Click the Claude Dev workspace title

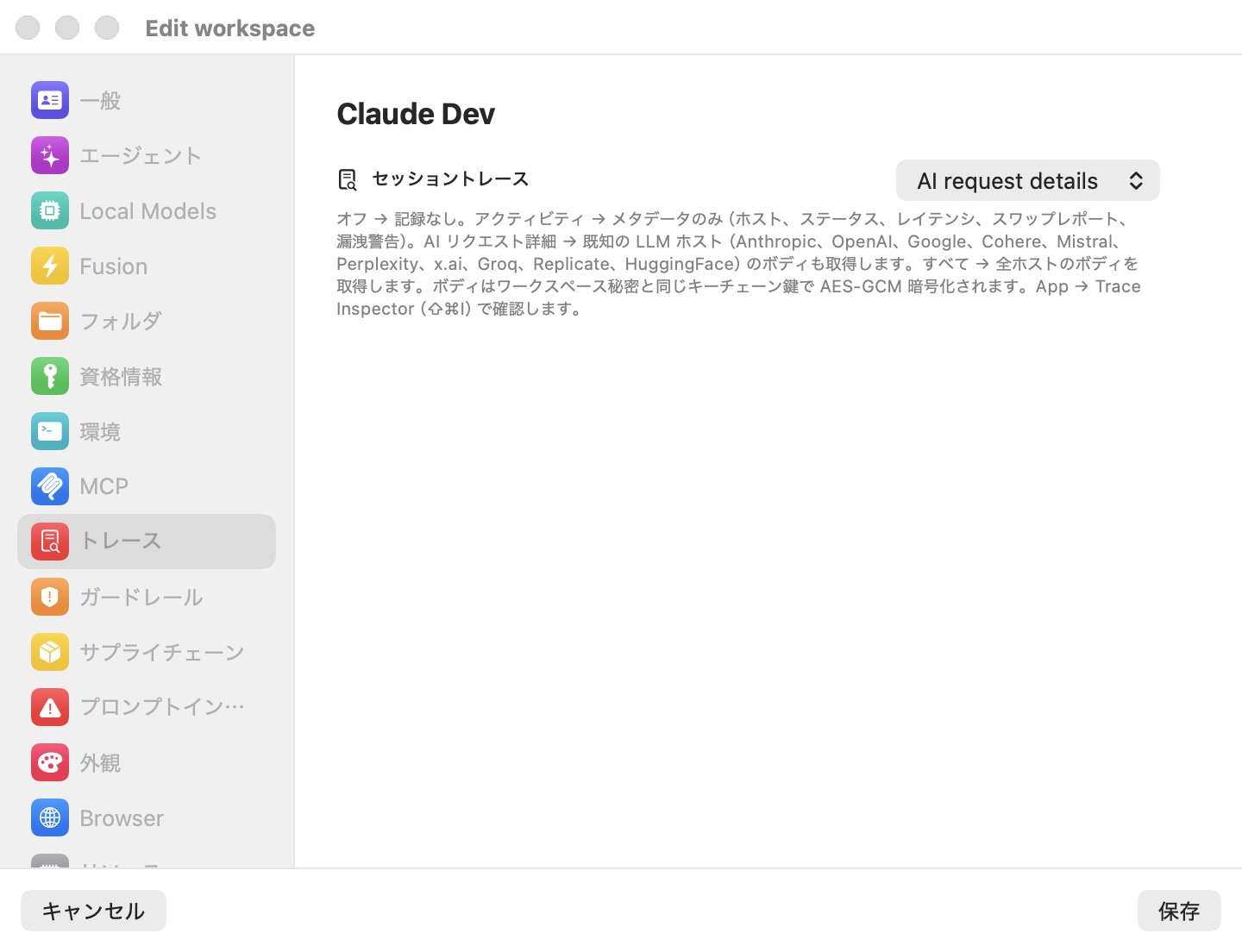click(416, 114)
